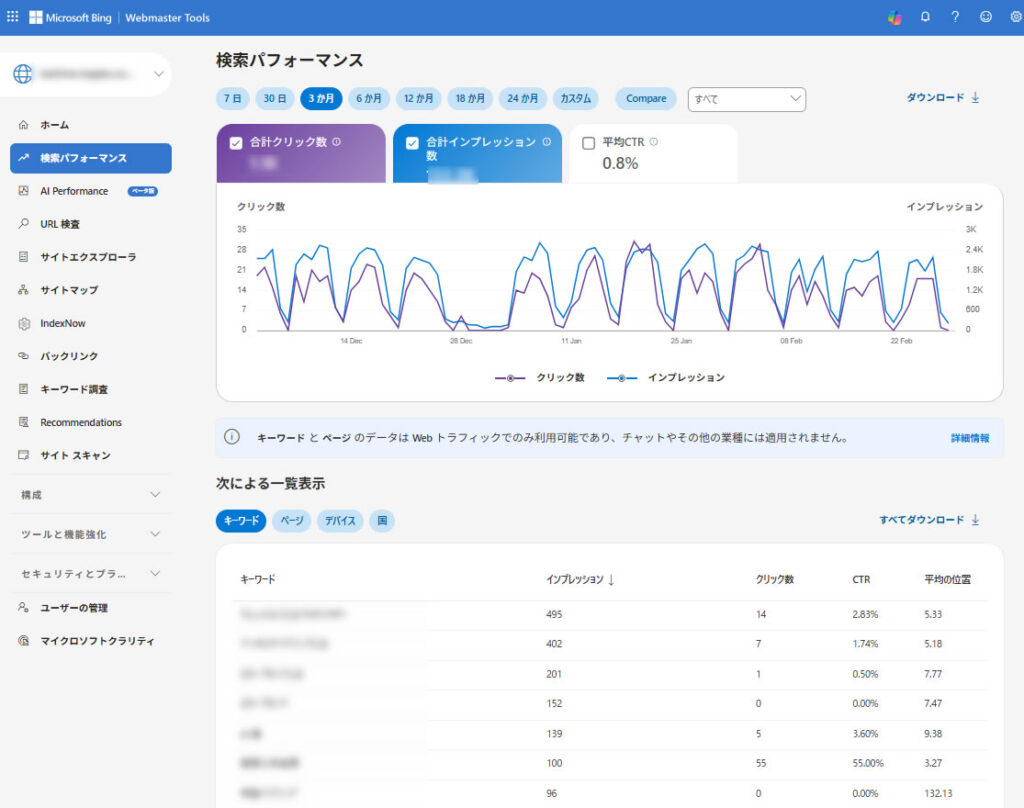Open the notification bell

925,17
